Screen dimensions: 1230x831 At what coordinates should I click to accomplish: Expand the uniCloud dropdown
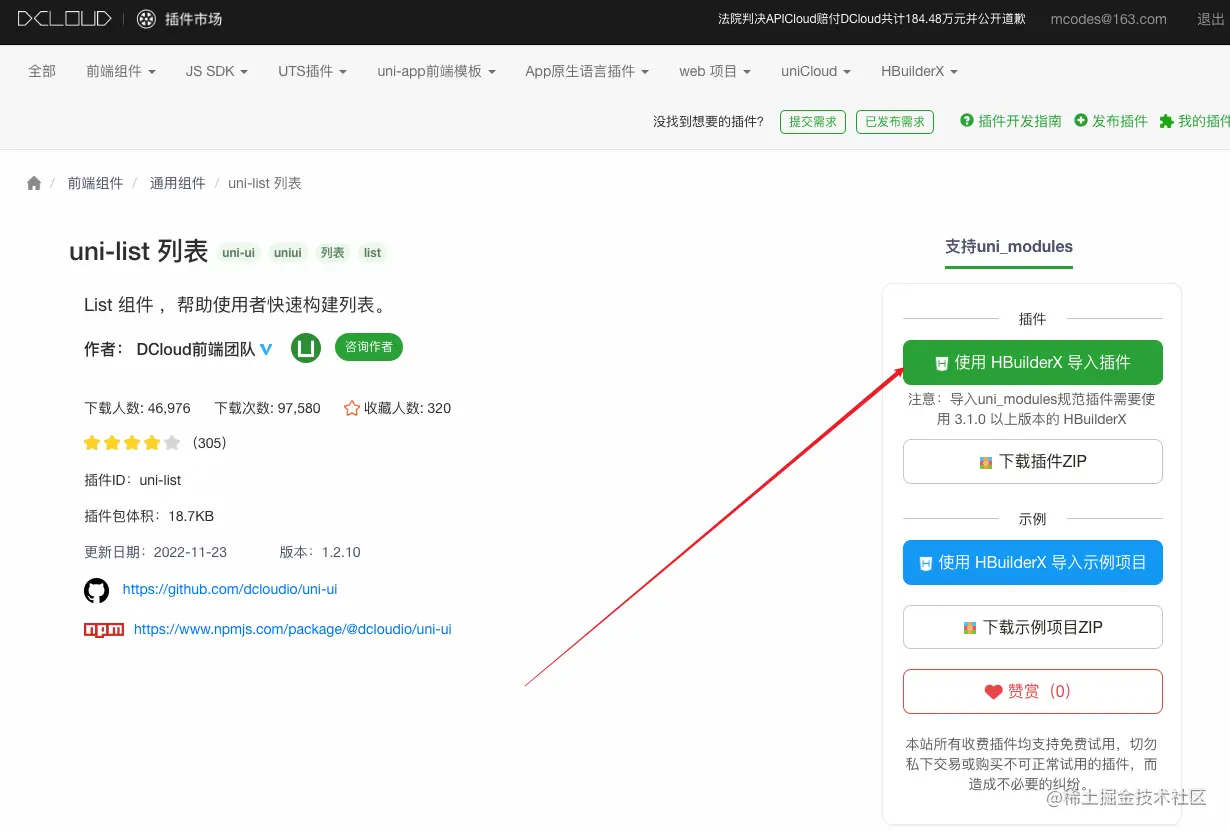[x=816, y=71]
